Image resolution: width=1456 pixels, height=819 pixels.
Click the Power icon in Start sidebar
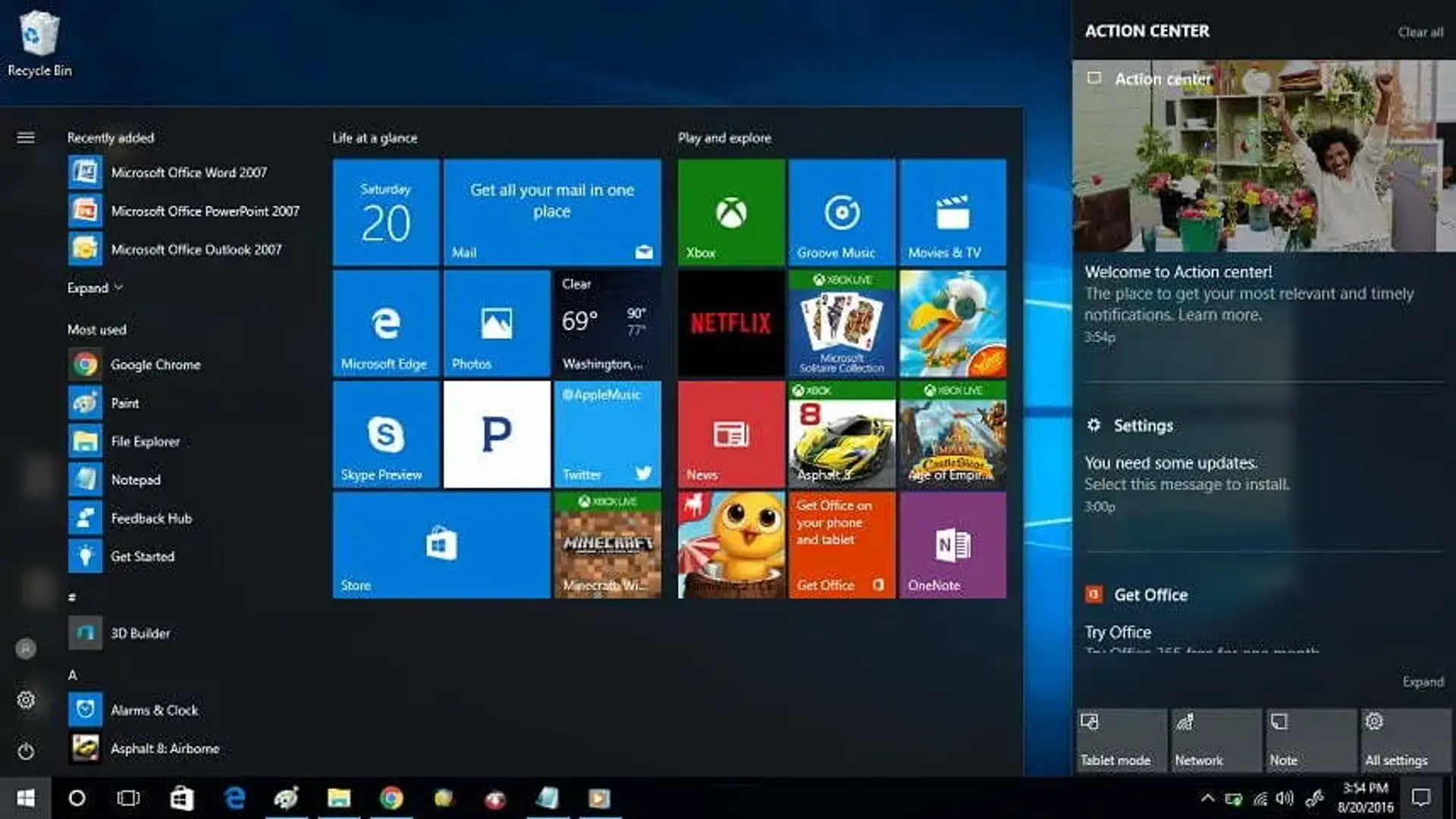tap(26, 752)
